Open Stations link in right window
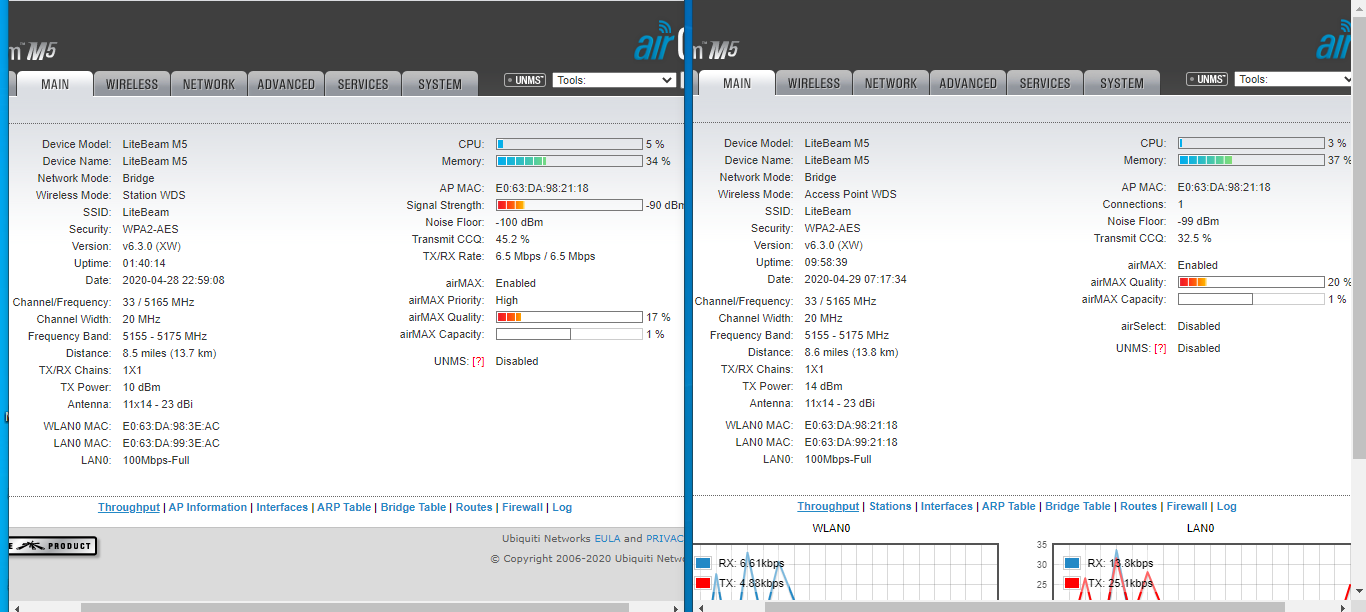Image resolution: width=1366 pixels, height=612 pixels. 890,506
